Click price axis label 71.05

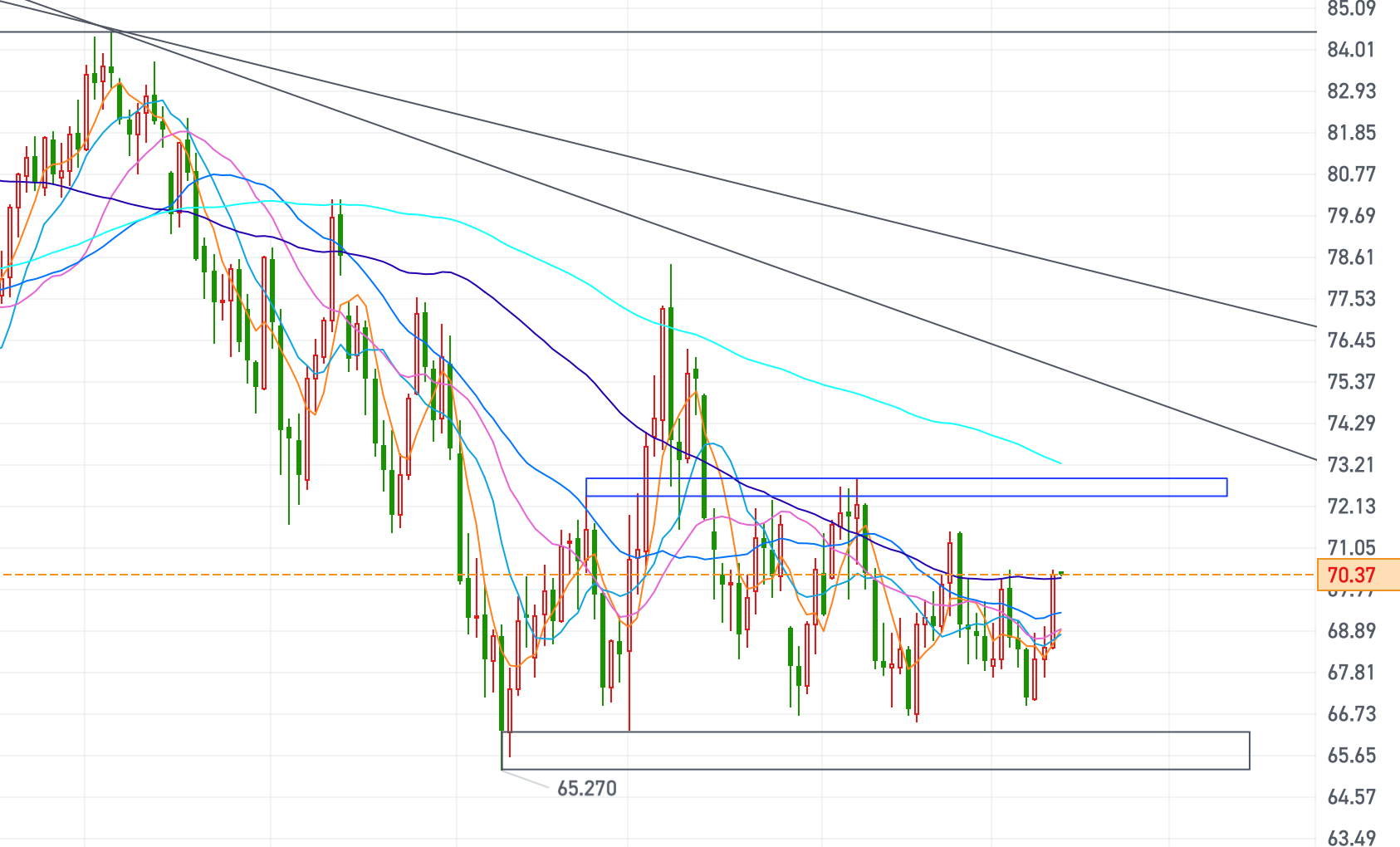1351,548
